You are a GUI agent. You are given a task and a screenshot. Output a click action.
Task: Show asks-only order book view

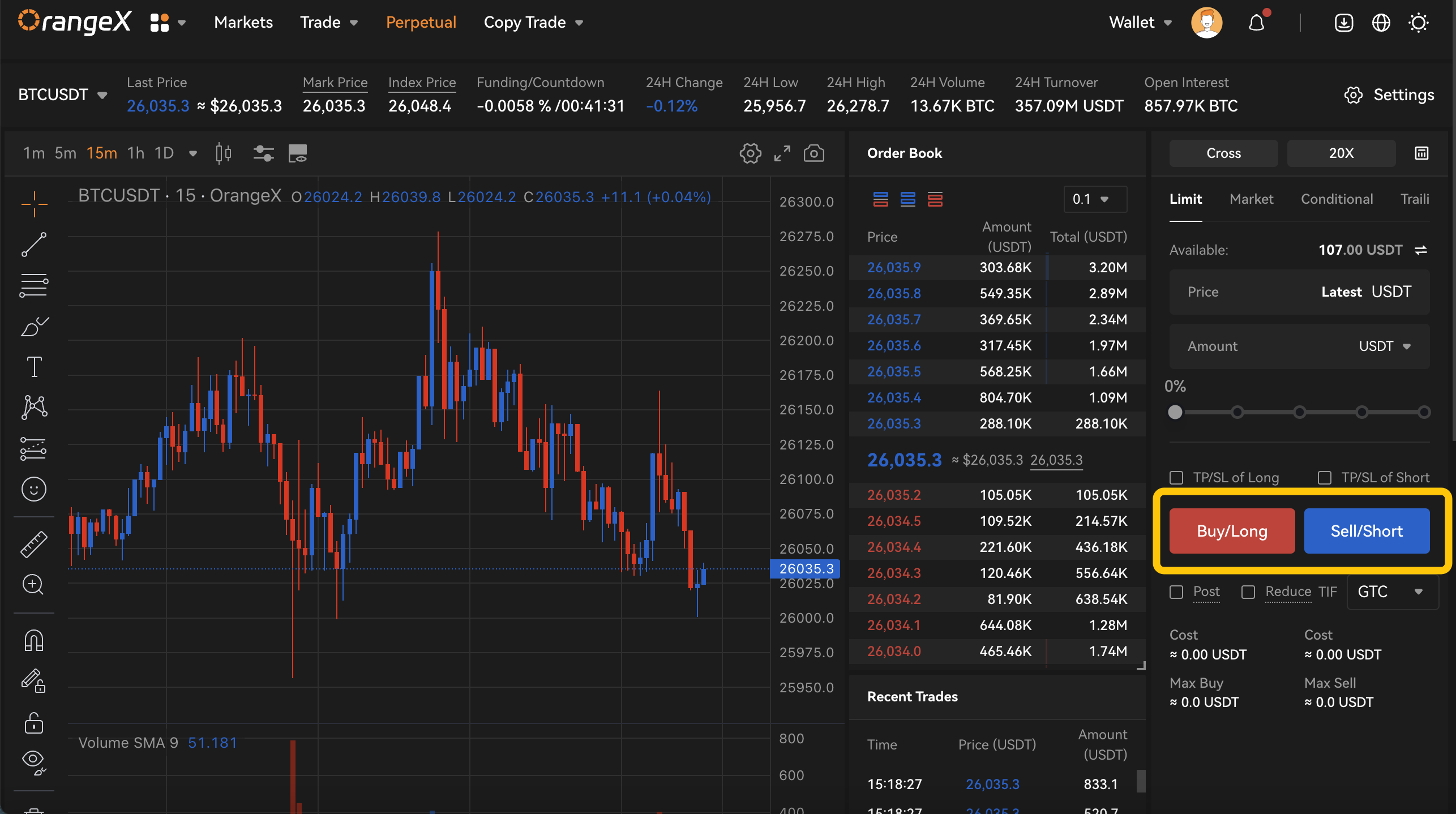coord(935,199)
